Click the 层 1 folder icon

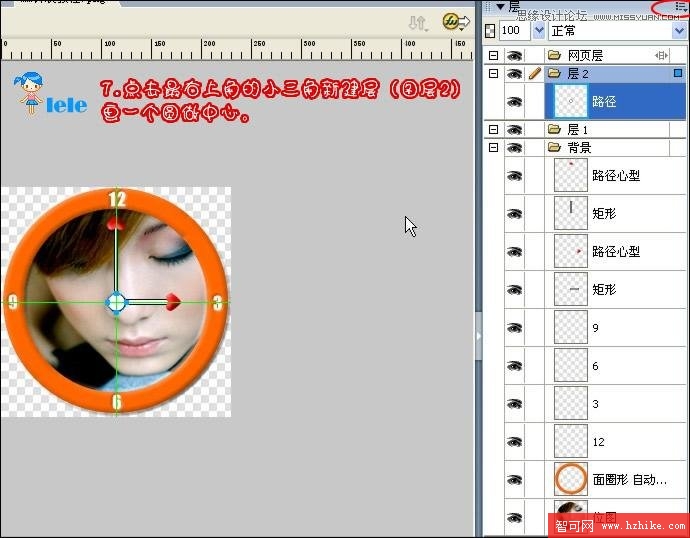coord(553,129)
